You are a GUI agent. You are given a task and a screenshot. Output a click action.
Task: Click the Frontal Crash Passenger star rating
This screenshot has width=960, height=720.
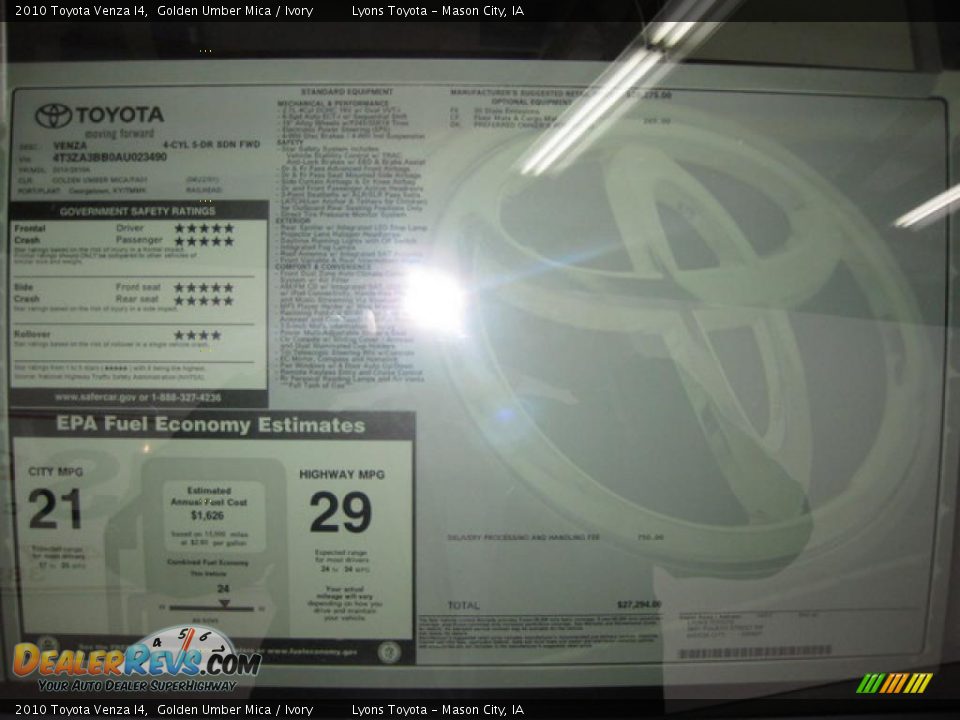click(x=204, y=241)
